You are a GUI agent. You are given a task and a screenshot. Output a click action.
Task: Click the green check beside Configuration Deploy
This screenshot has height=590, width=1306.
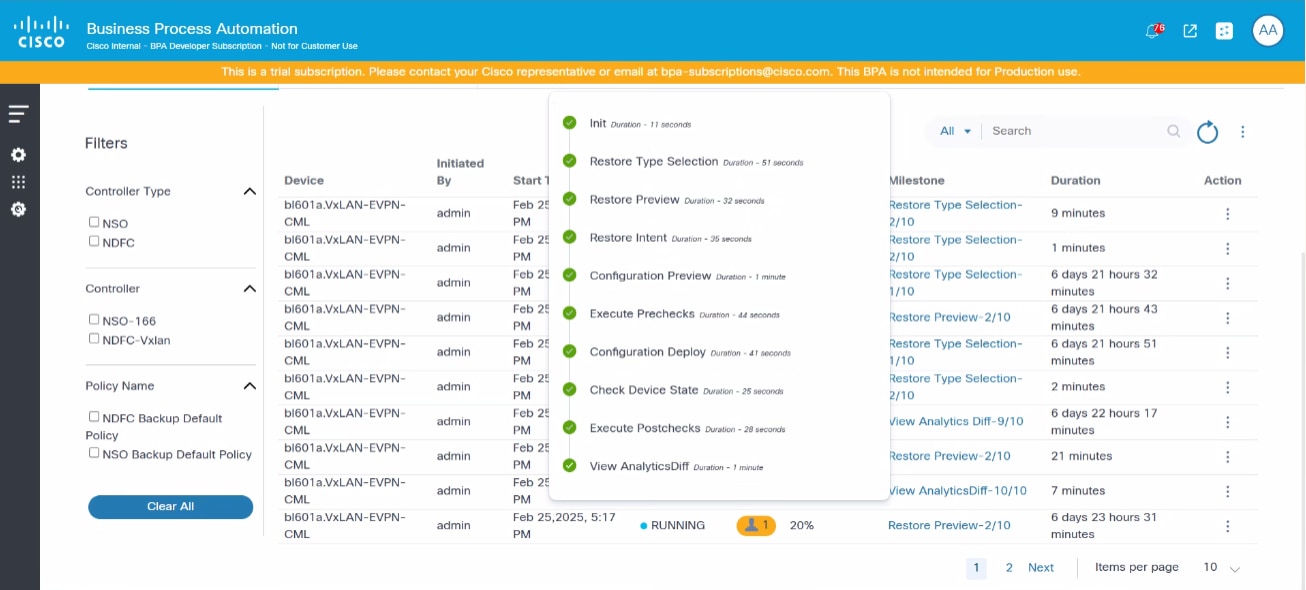click(570, 351)
